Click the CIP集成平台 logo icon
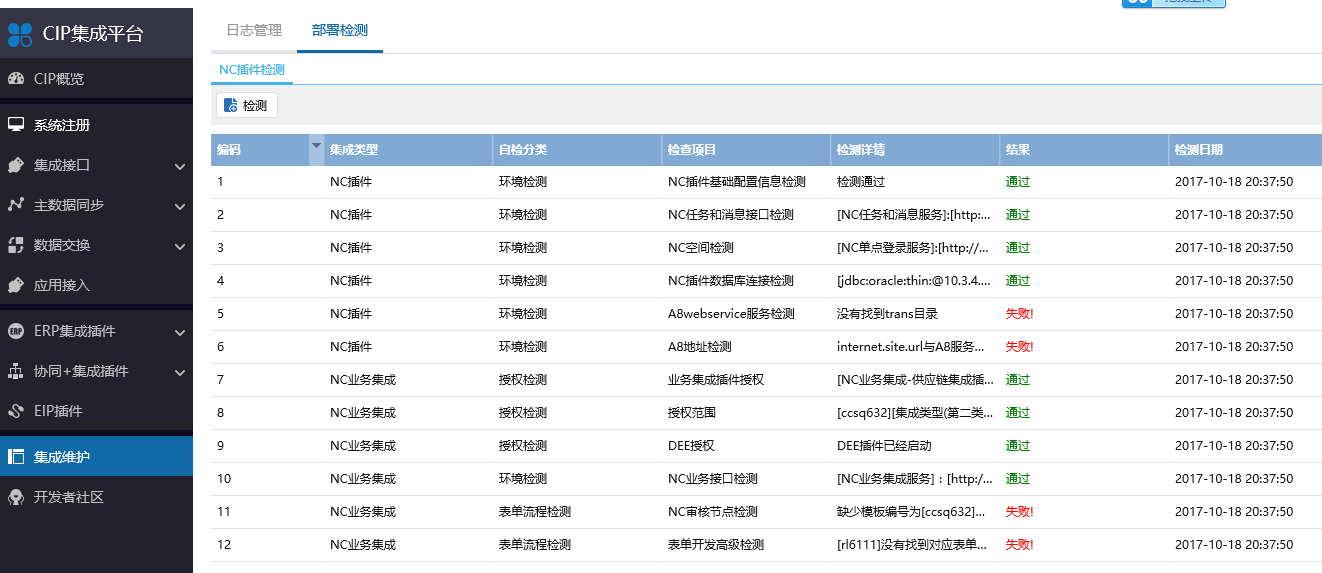Image resolution: width=1322 pixels, height=573 pixels. [x=20, y=34]
